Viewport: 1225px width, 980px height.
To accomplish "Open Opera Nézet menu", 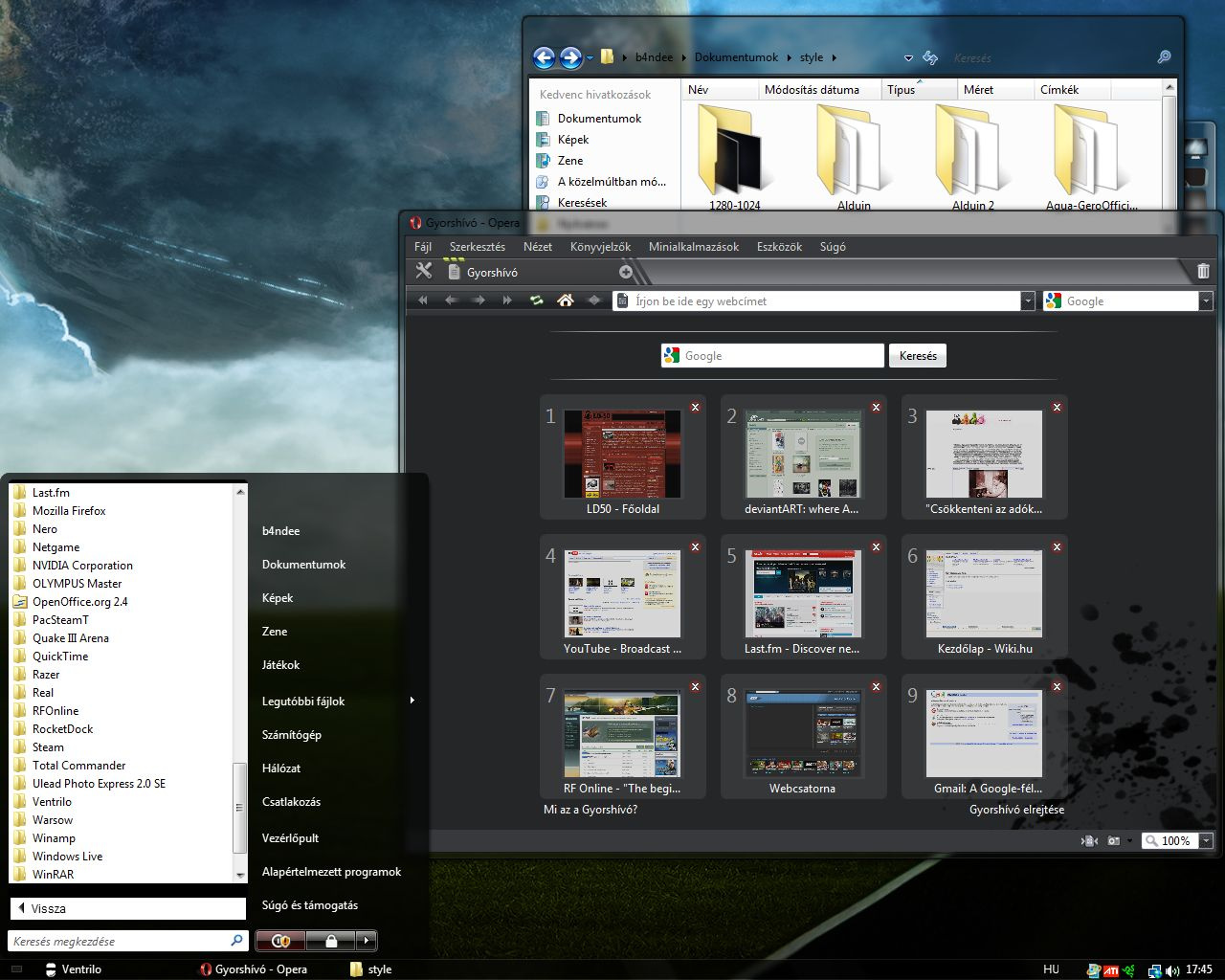I will [538, 247].
